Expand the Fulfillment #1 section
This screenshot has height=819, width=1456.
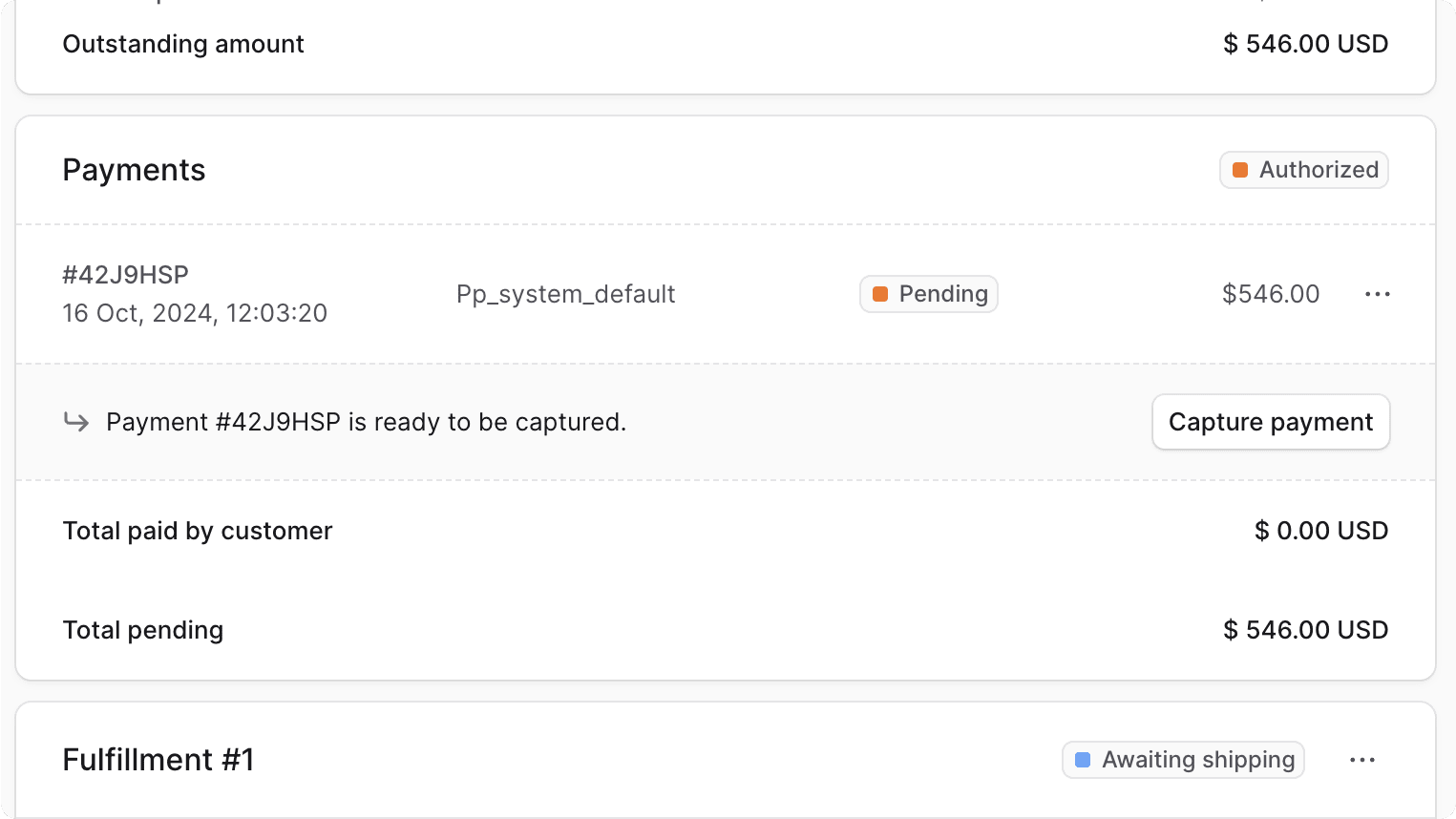158,760
